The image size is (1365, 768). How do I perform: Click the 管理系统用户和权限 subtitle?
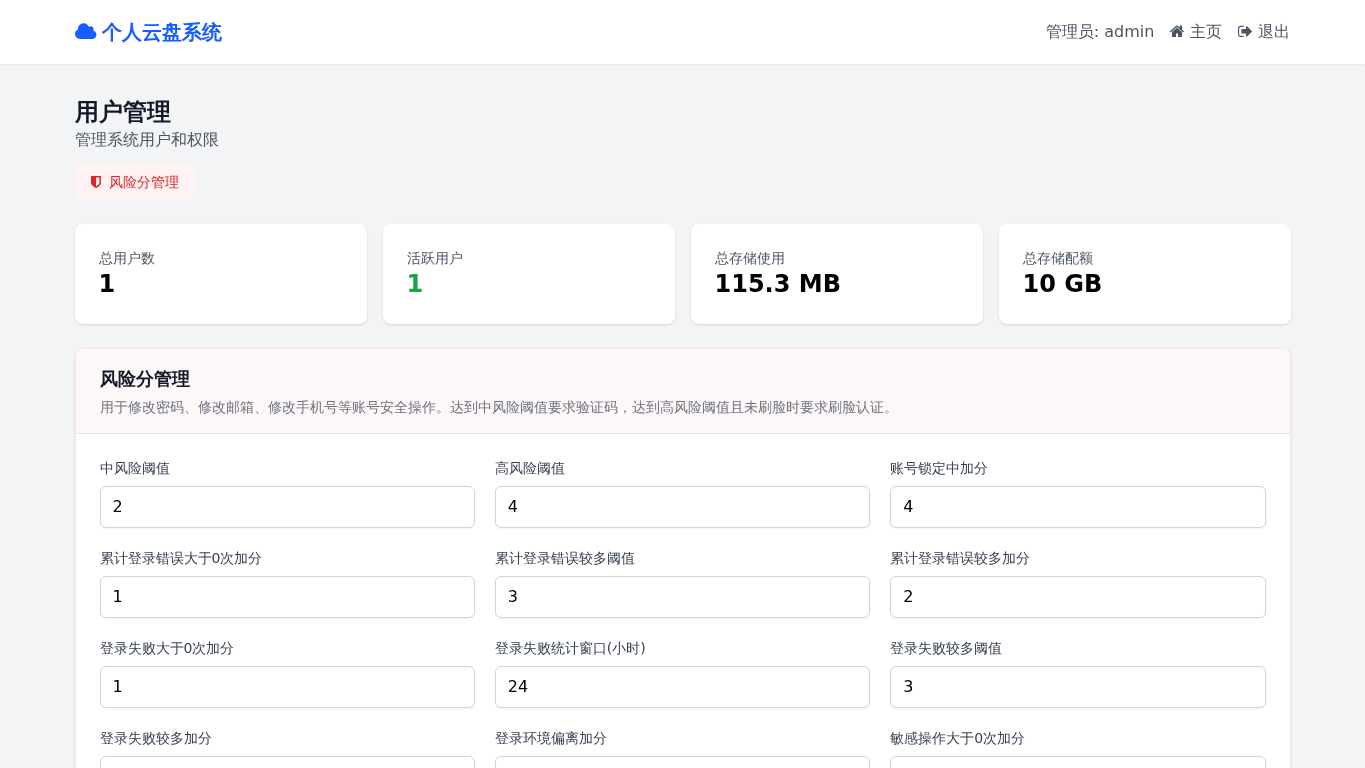pos(147,140)
